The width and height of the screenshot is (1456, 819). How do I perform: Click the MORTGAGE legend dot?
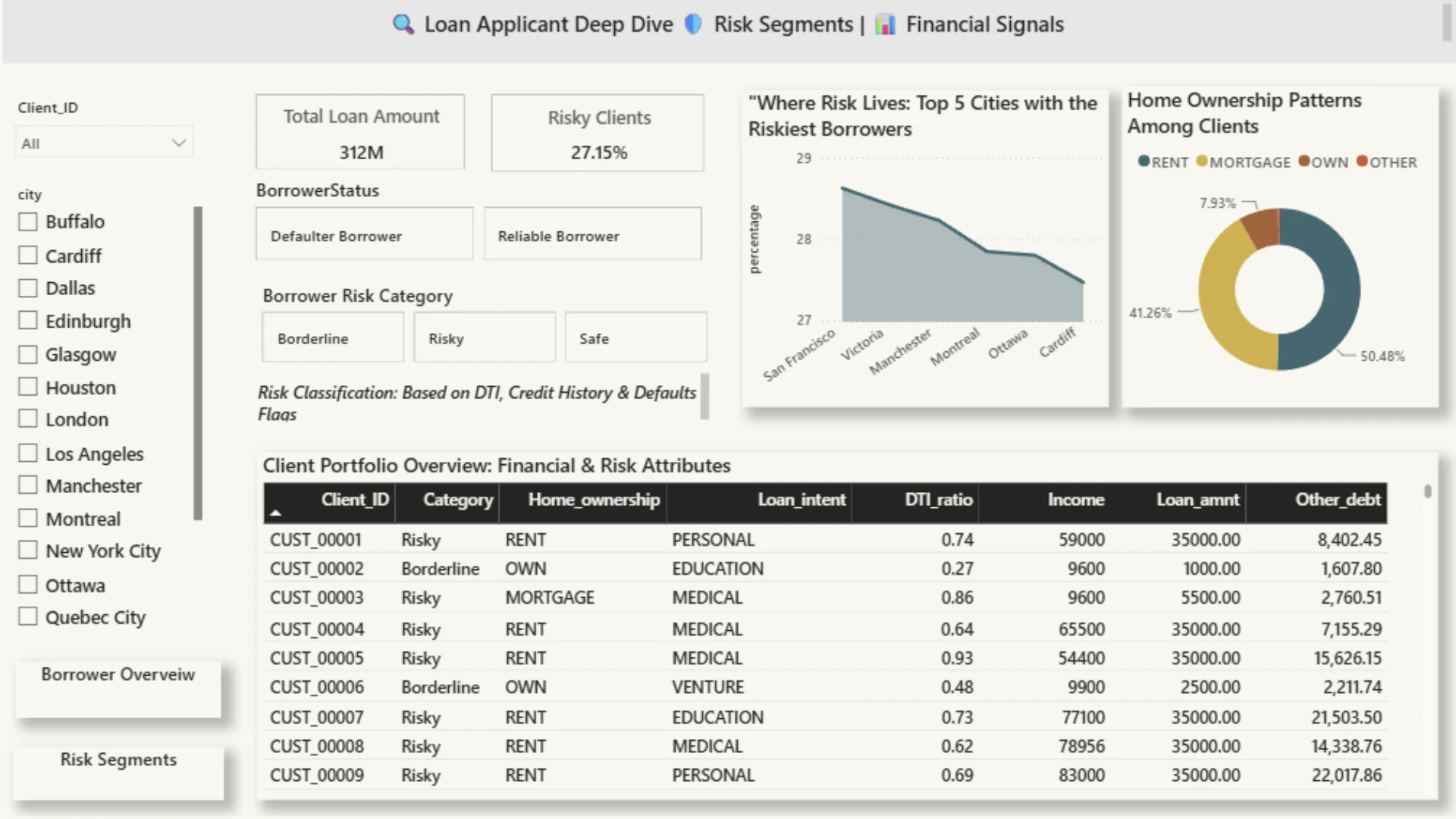pyautogui.click(x=1202, y=161)
